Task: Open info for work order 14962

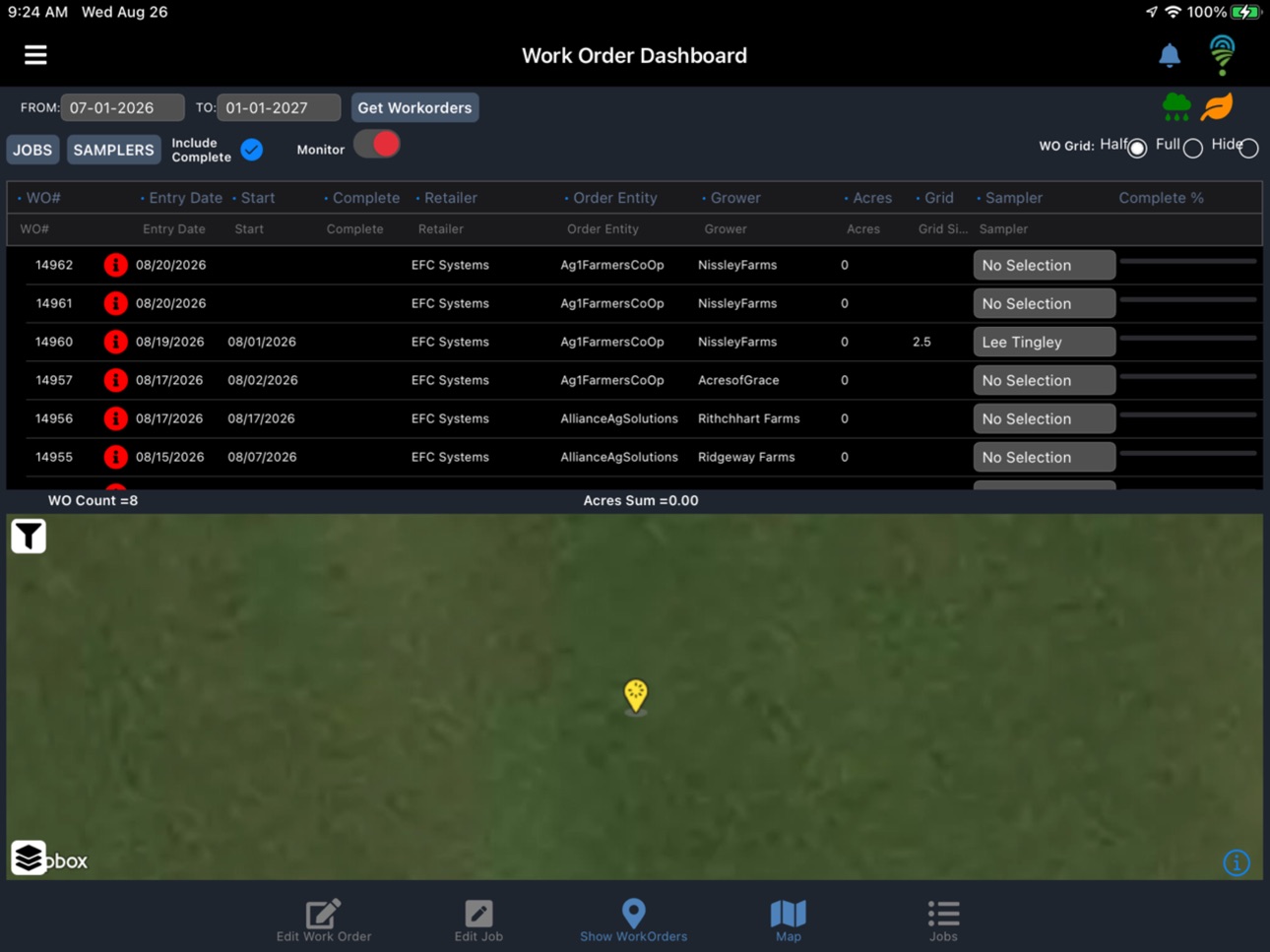Action: [115, 265]
